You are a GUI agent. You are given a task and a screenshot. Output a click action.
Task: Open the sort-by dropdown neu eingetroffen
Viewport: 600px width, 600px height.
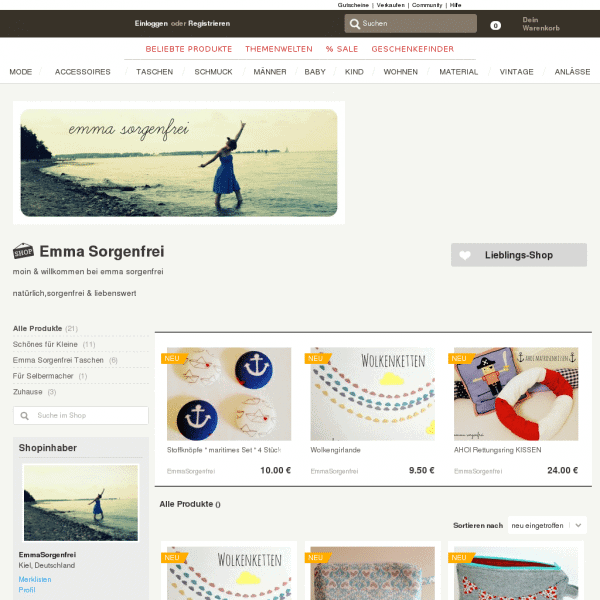[547, 525]
